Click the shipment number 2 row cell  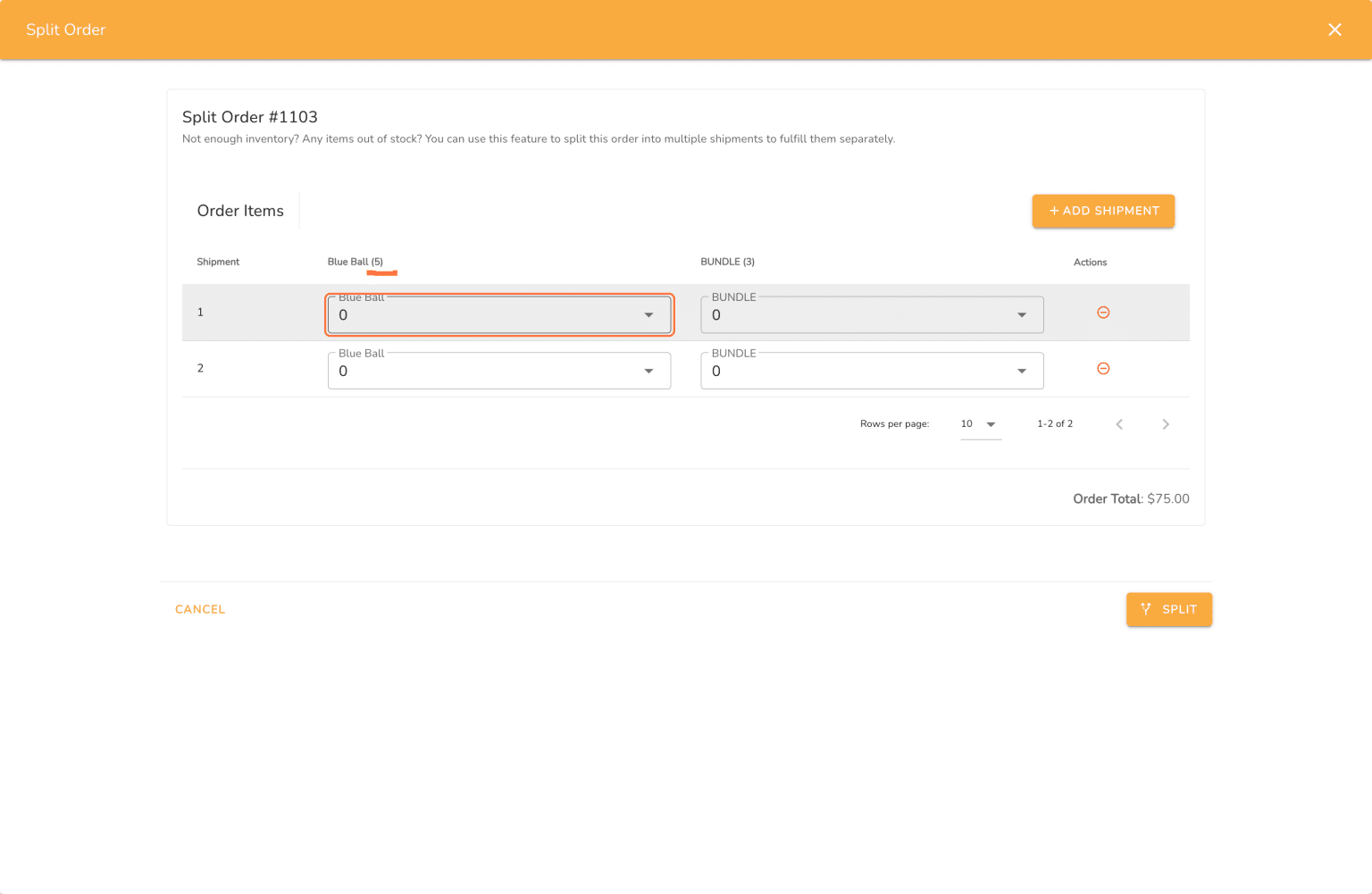coord(200,368)
